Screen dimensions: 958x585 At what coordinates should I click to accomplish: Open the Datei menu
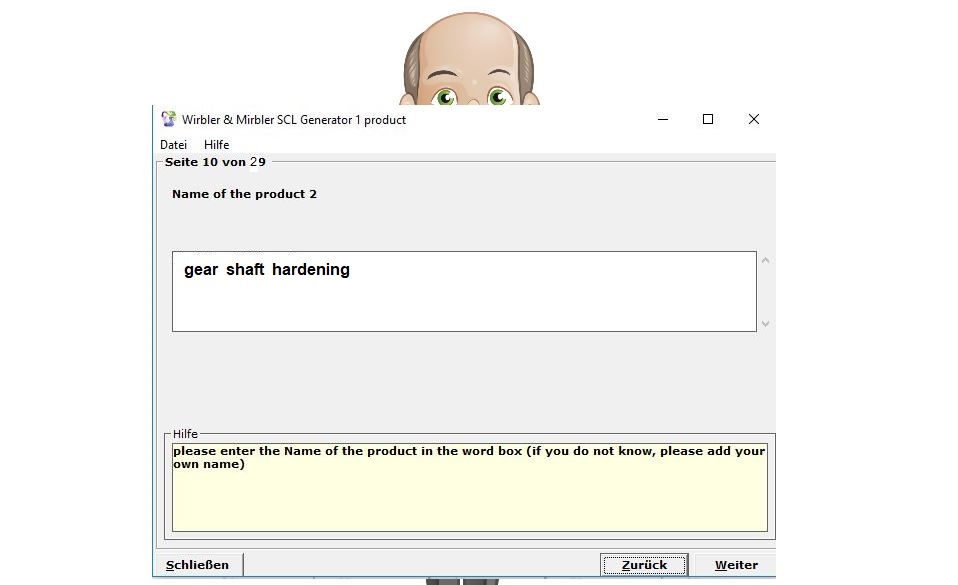(173, 145)
